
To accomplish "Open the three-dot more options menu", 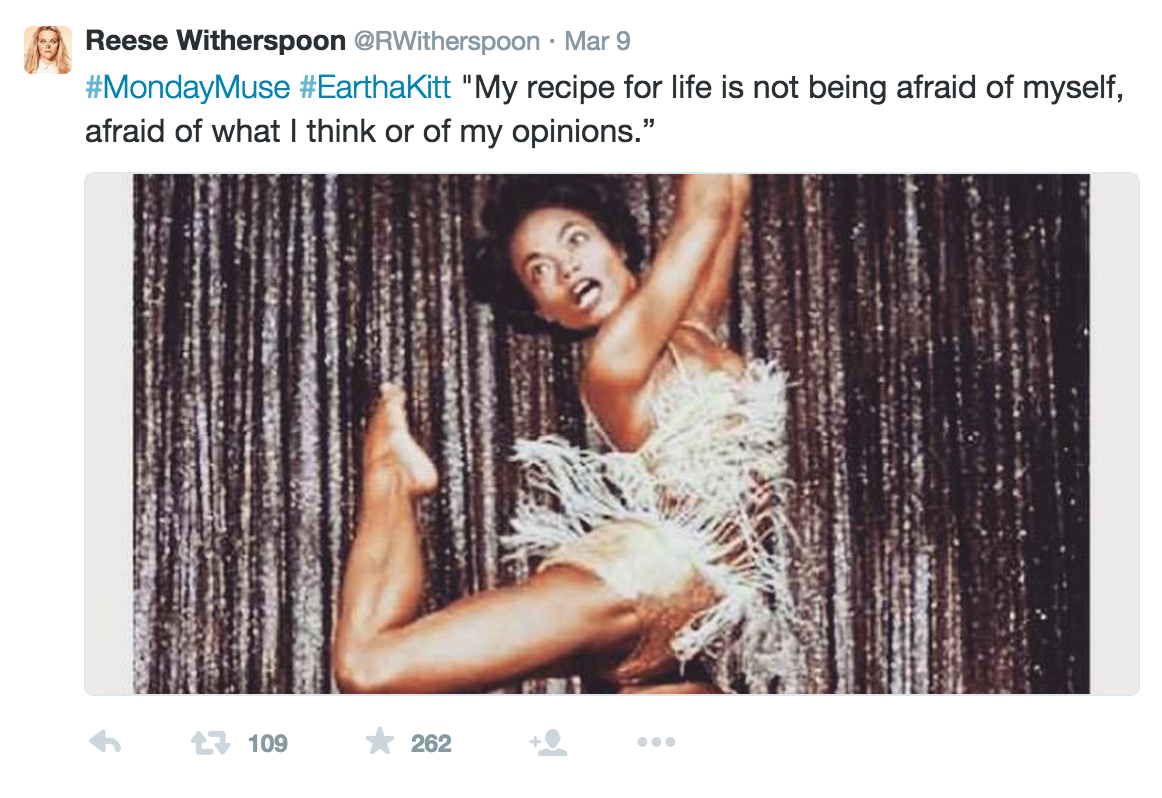I will pos(656,742).
